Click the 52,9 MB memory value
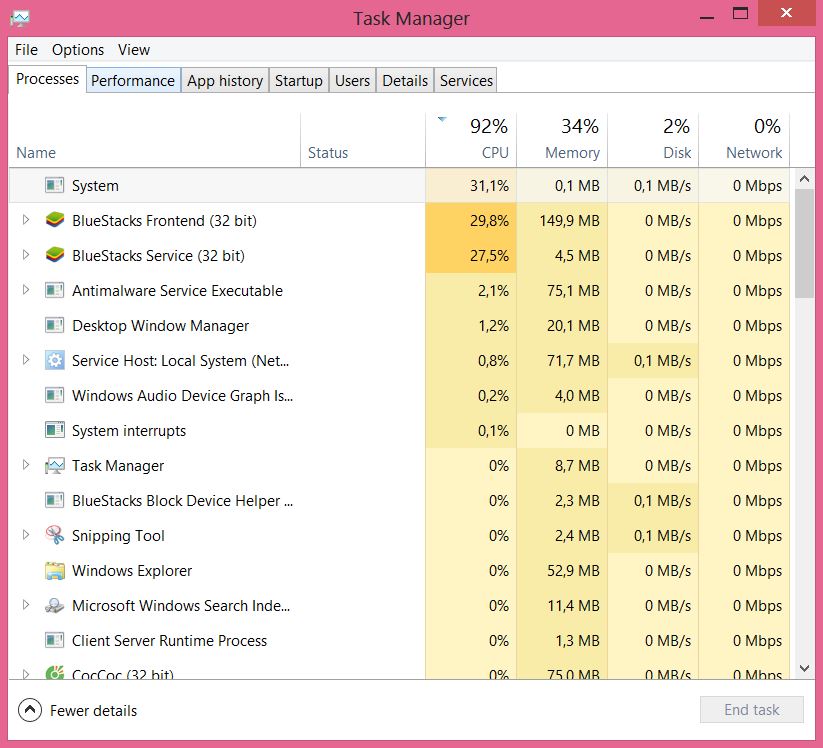 (x=573, y=571)
